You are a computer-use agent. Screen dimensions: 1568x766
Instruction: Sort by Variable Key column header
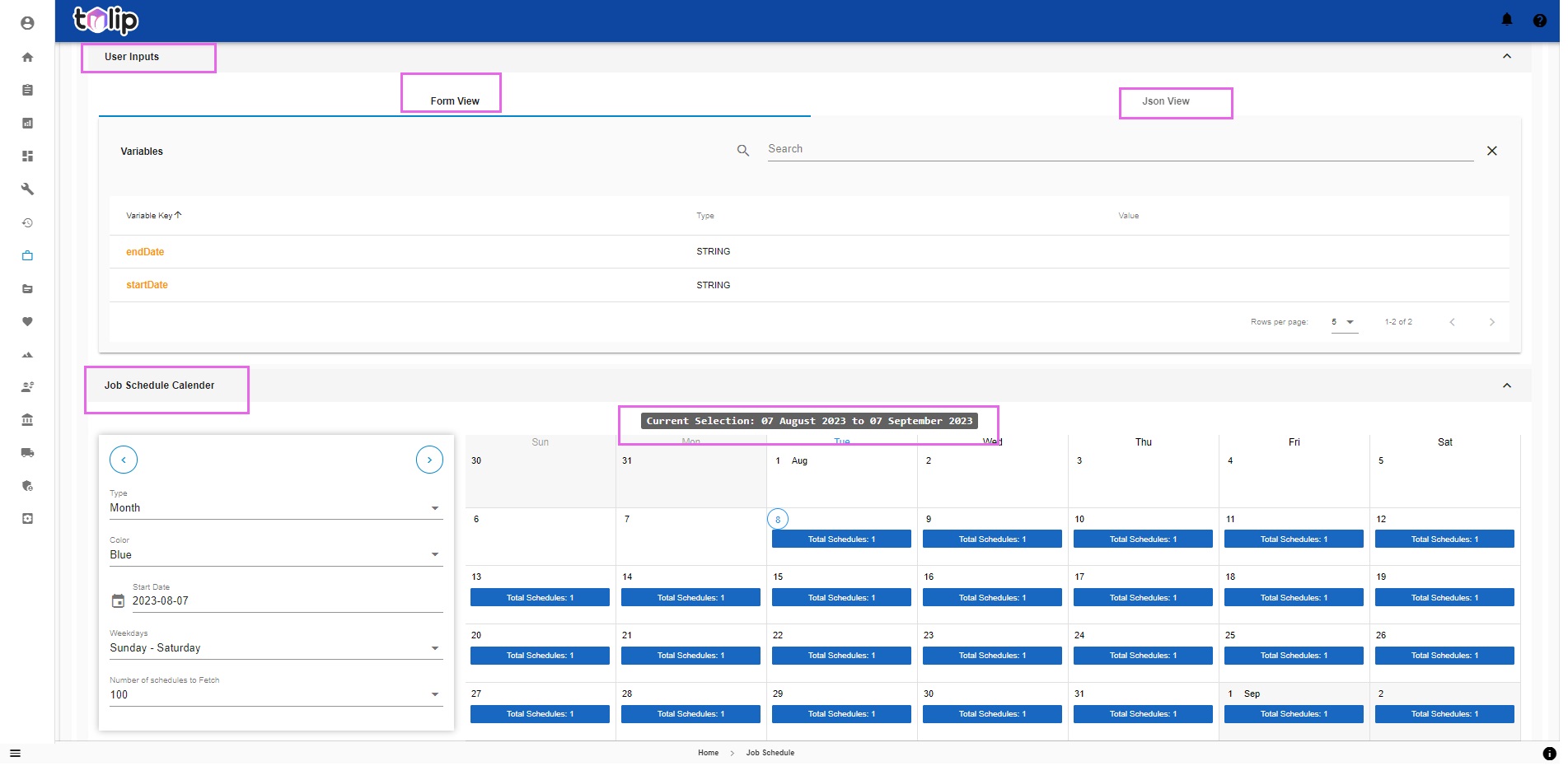click(x=153, y=216)
